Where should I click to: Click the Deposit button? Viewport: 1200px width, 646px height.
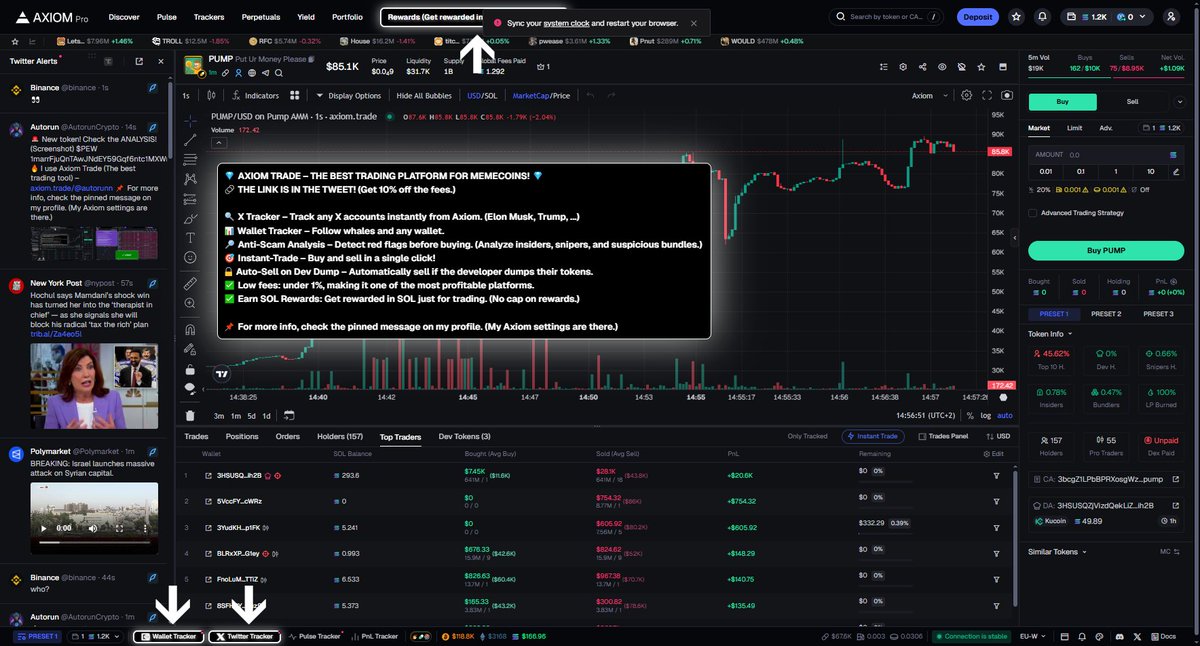[977, 17]
